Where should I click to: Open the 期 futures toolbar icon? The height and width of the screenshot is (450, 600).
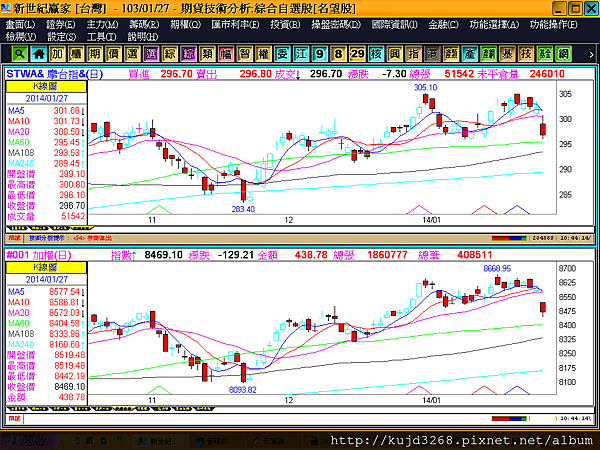click(95, 54)
